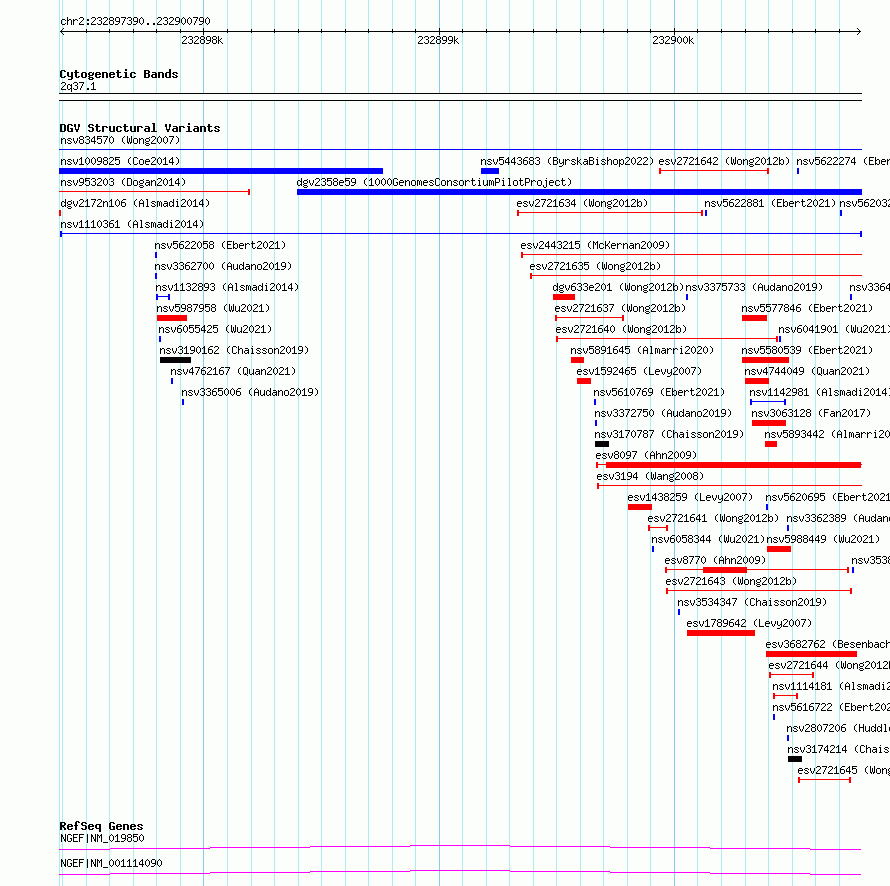Select esv2721641 (Wong2012b) label

(x=713, y=518)
